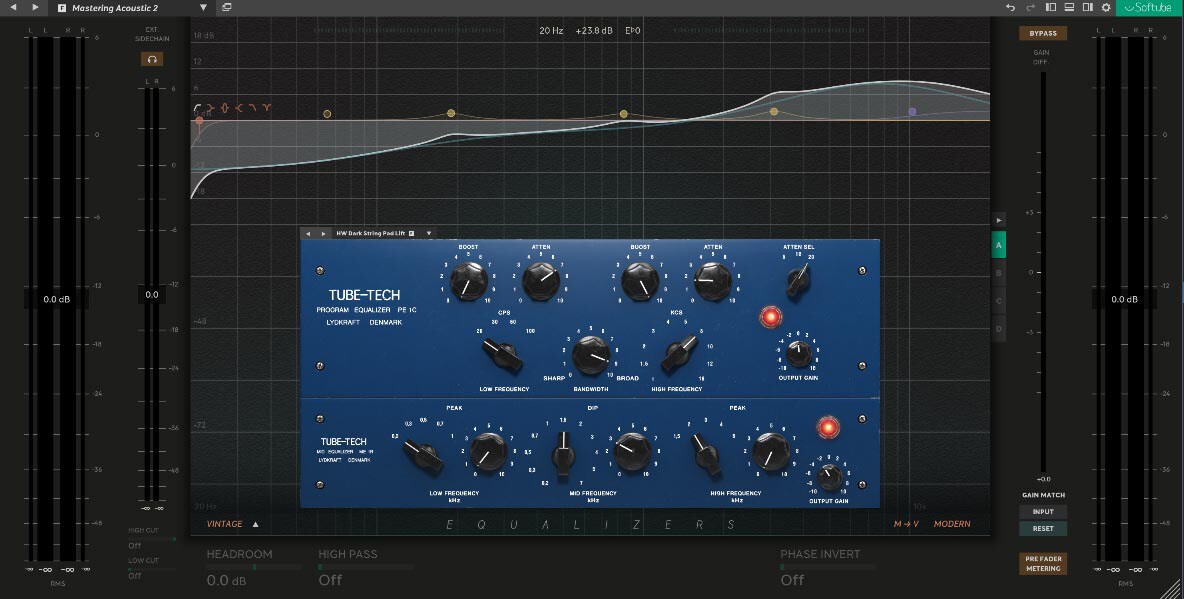Click the preset window copy icon
Image resolution: width=1184 pixels, height=599 pixels.
pyautogui.click(x=227, y=8)
